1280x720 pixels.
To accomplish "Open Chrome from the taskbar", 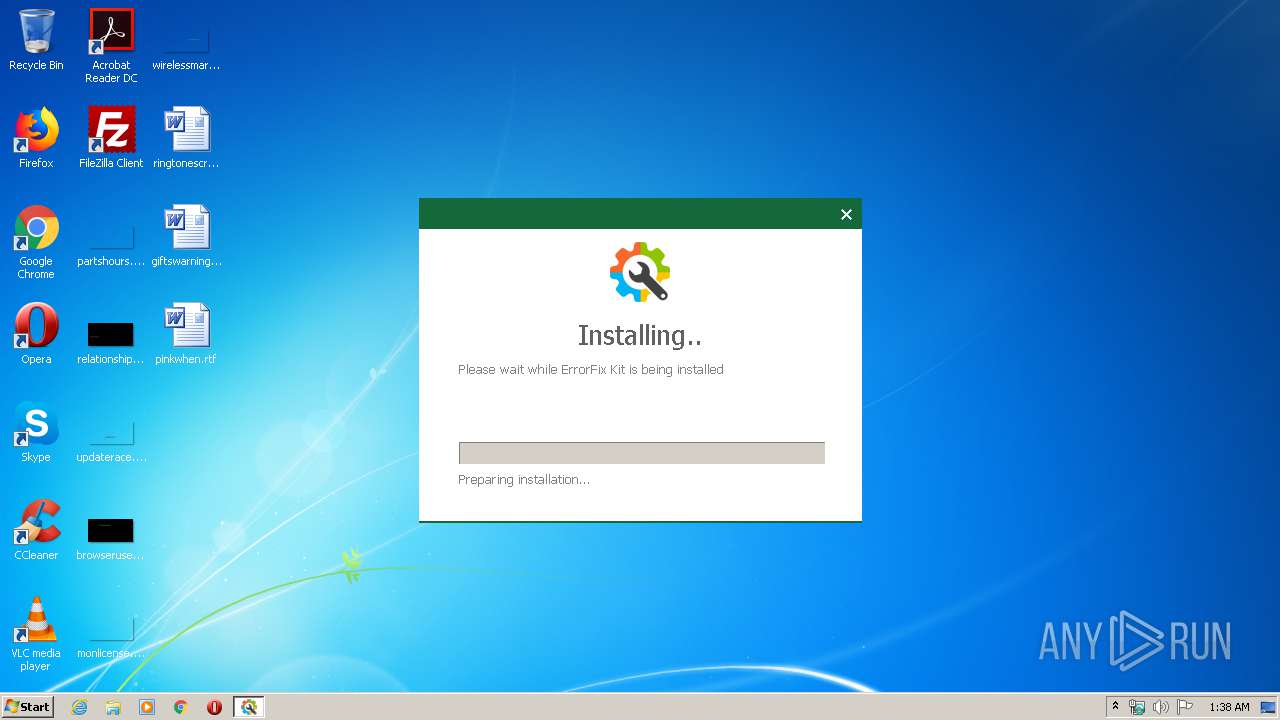I will pos(181,707).
